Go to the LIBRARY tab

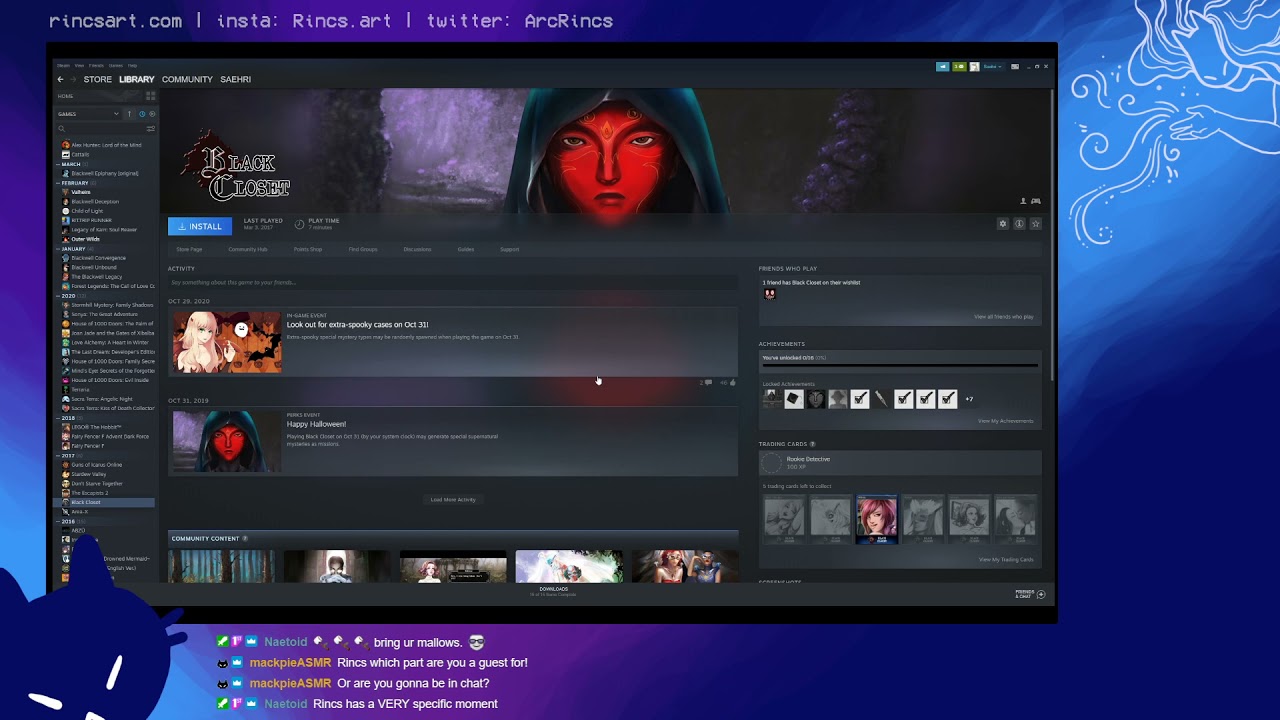click(137, 79)
